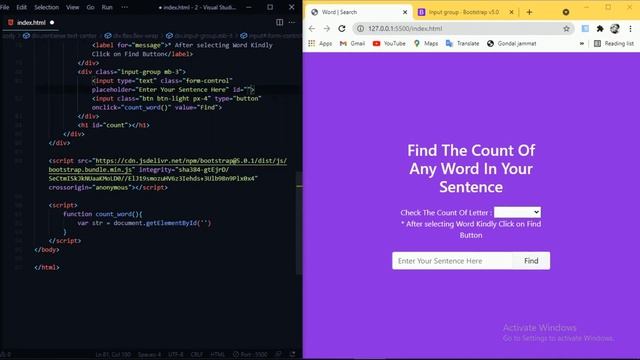Open the Check The Count Of Letter dropdown
The image size is (640, 360).
517,212
